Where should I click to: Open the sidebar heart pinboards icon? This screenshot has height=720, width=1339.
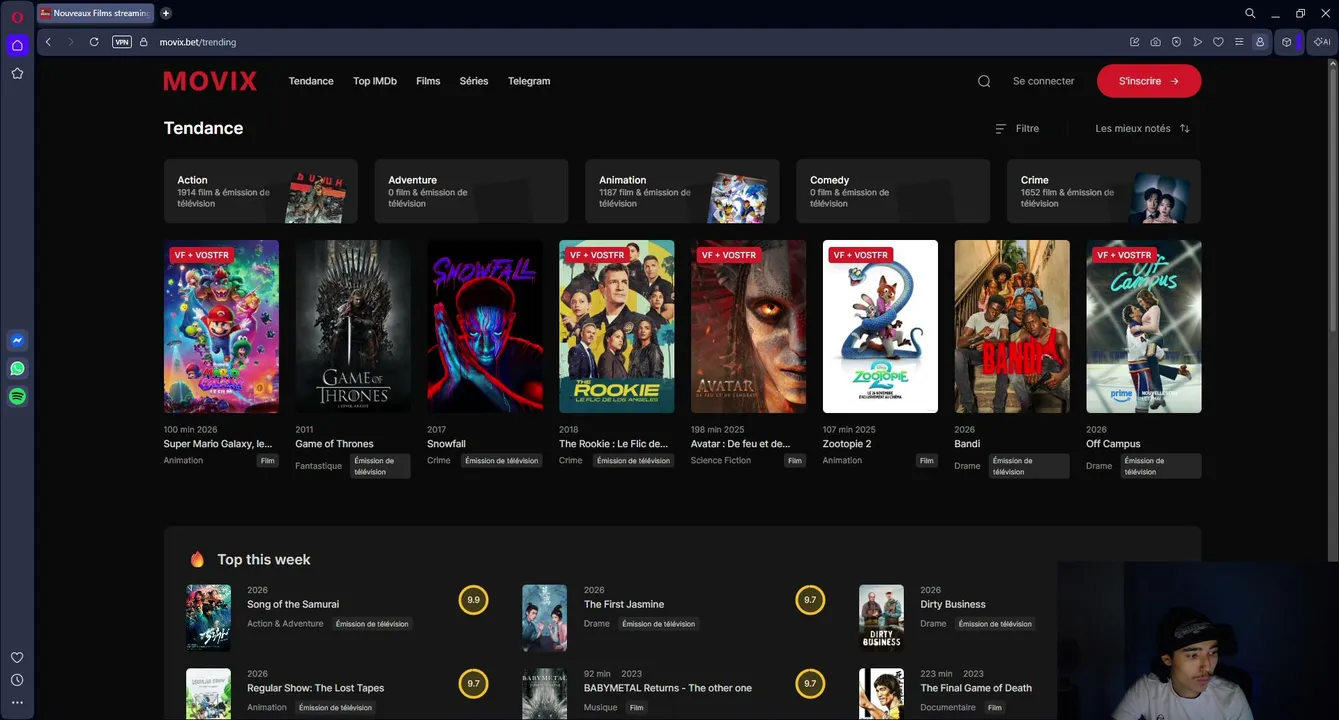click(17, 657)
